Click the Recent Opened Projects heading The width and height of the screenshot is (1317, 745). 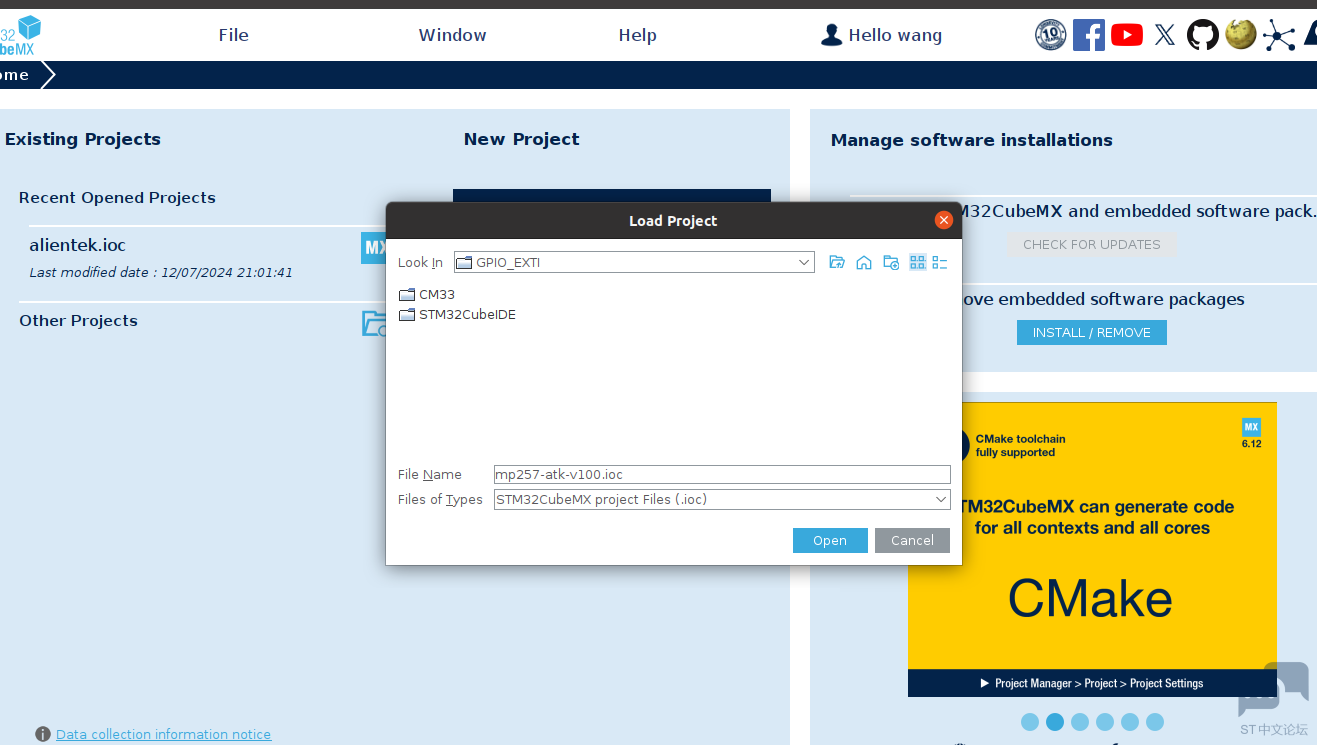pos(117,198)
